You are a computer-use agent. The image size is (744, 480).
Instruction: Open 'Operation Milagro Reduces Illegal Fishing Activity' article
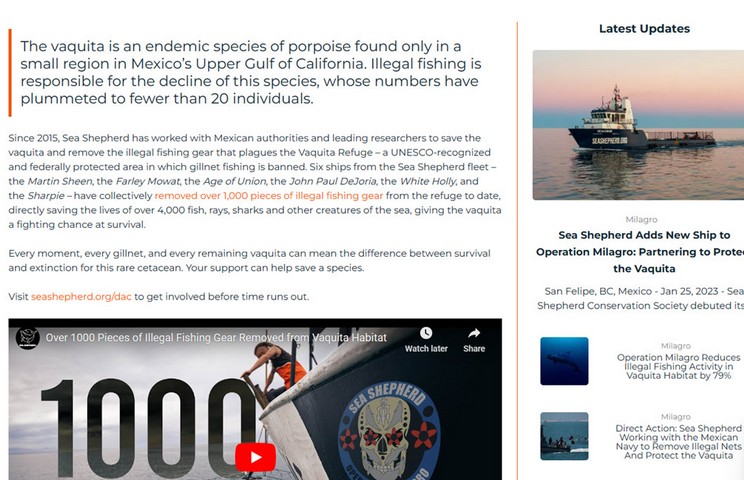tap(679, 367)
